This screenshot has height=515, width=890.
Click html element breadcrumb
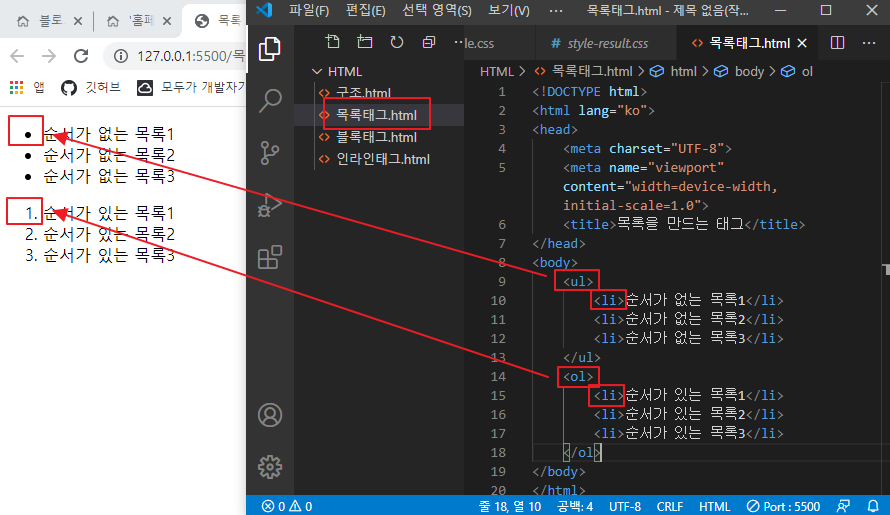673,72
